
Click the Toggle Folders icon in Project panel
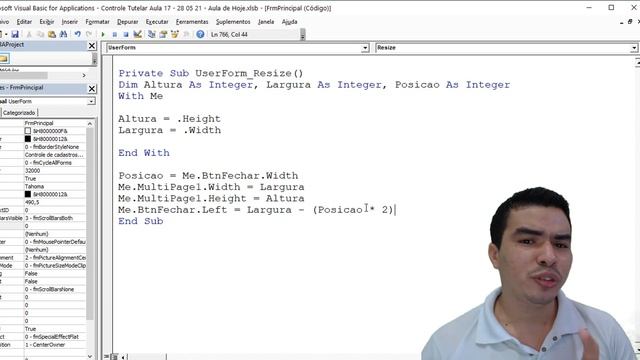[x=4, y=59]
